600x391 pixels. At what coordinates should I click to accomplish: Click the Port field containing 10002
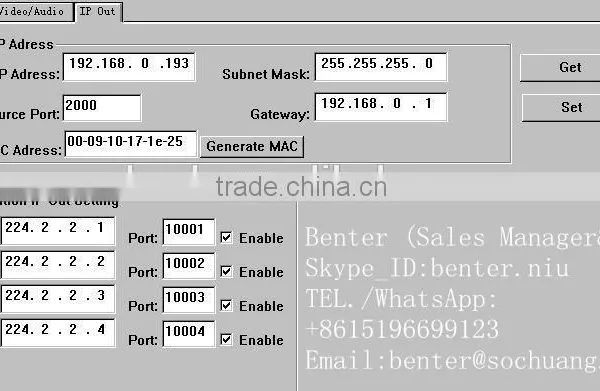coord(189,266)
